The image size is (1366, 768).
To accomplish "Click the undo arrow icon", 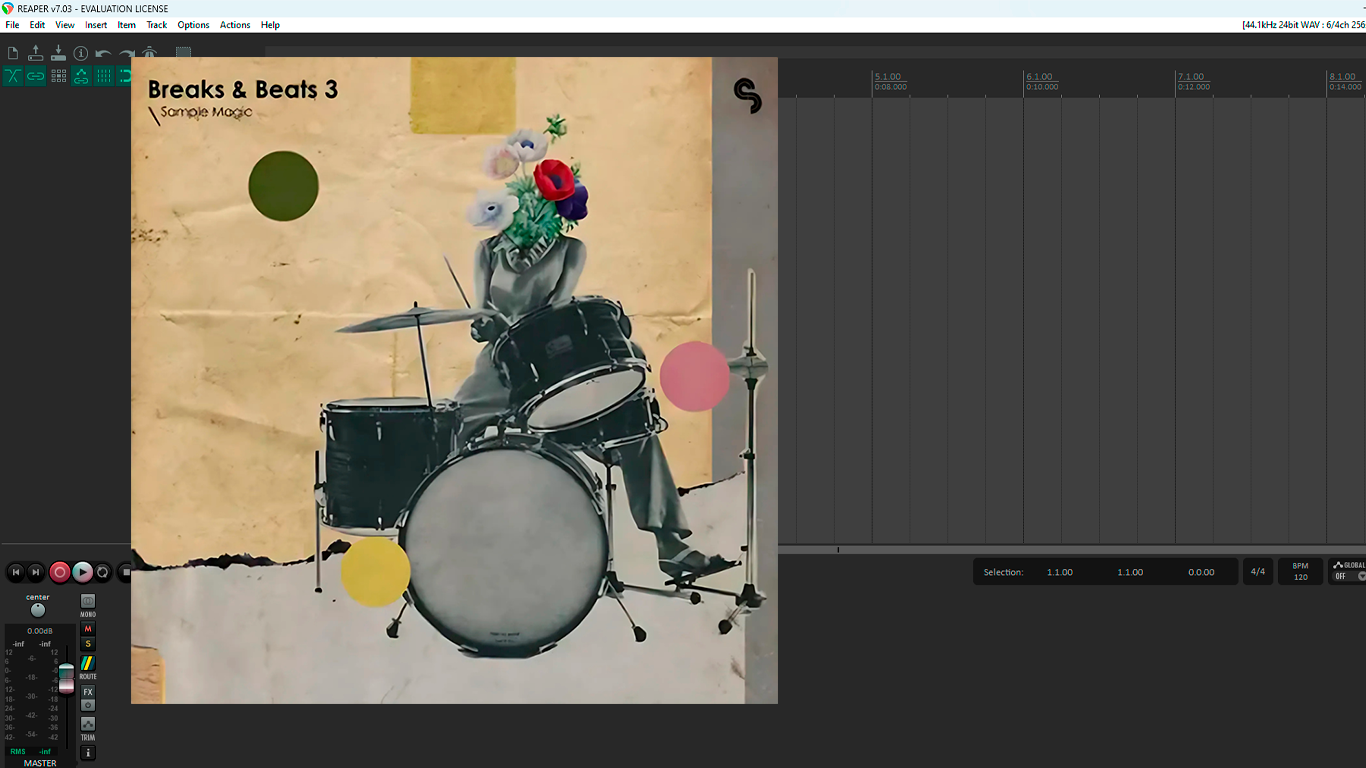I will pyautogui.click(x=103, y=54).
